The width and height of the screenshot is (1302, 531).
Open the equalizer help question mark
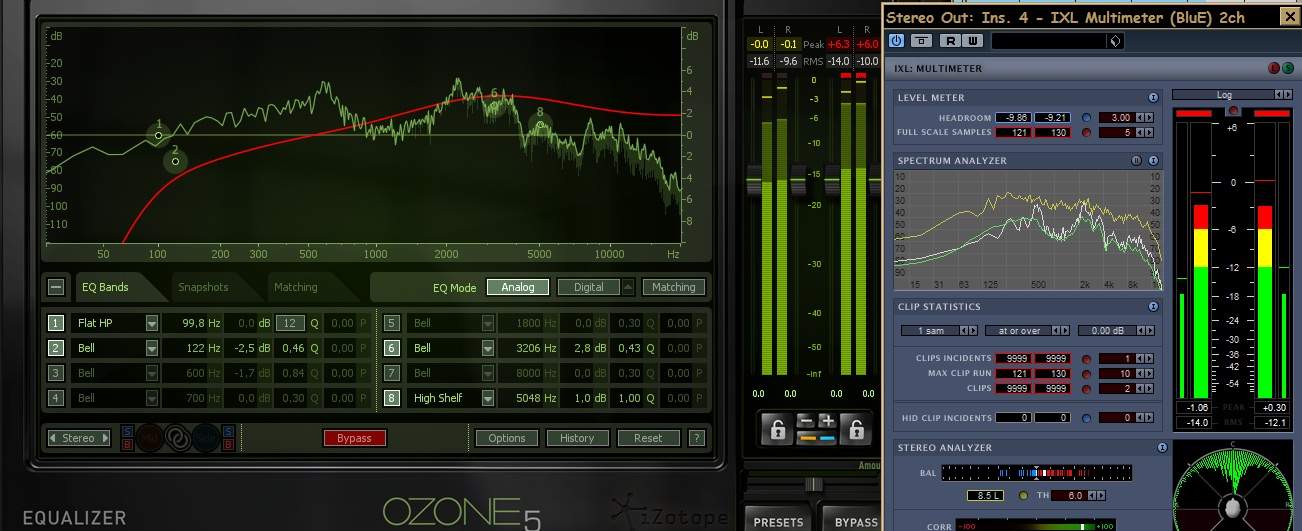697,438
